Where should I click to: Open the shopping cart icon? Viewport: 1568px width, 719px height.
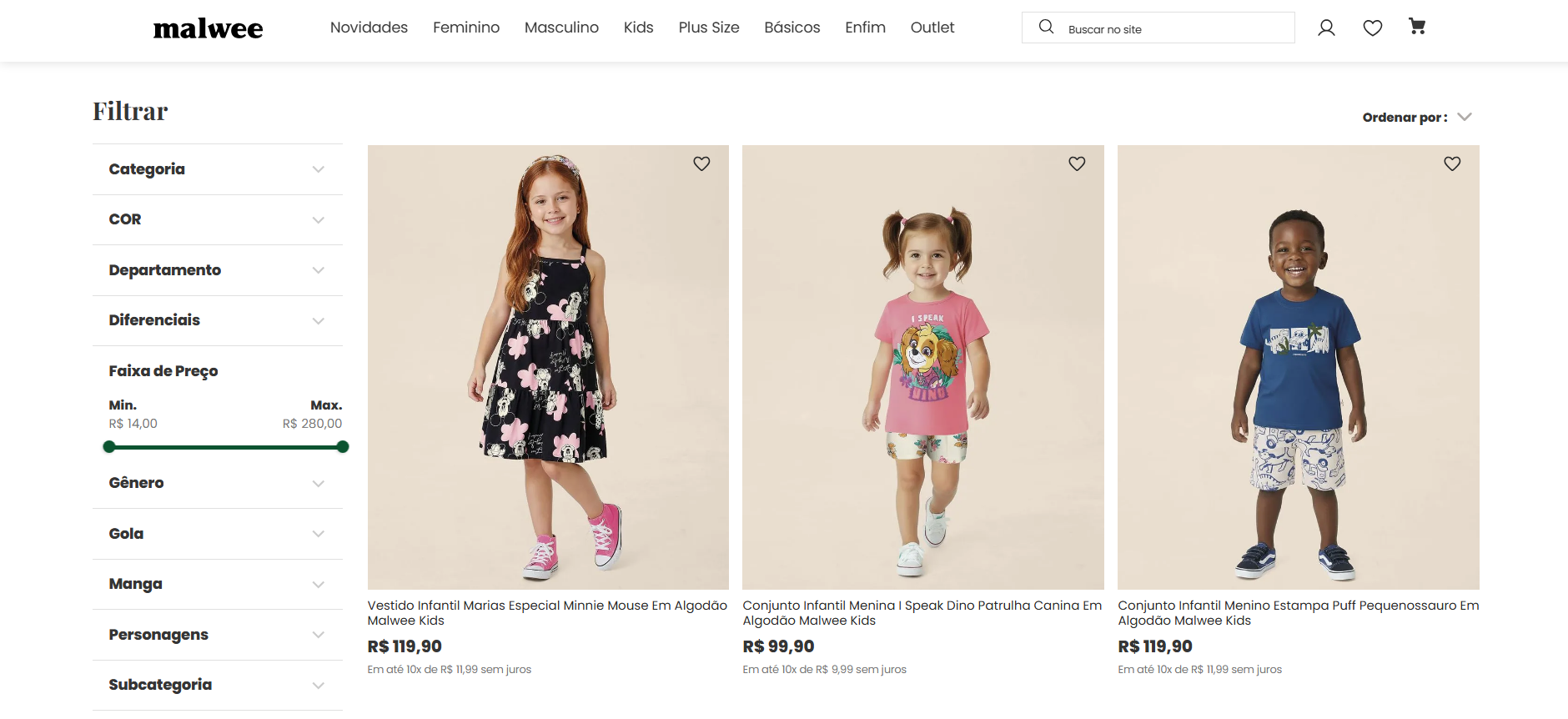pos(1417,27)
